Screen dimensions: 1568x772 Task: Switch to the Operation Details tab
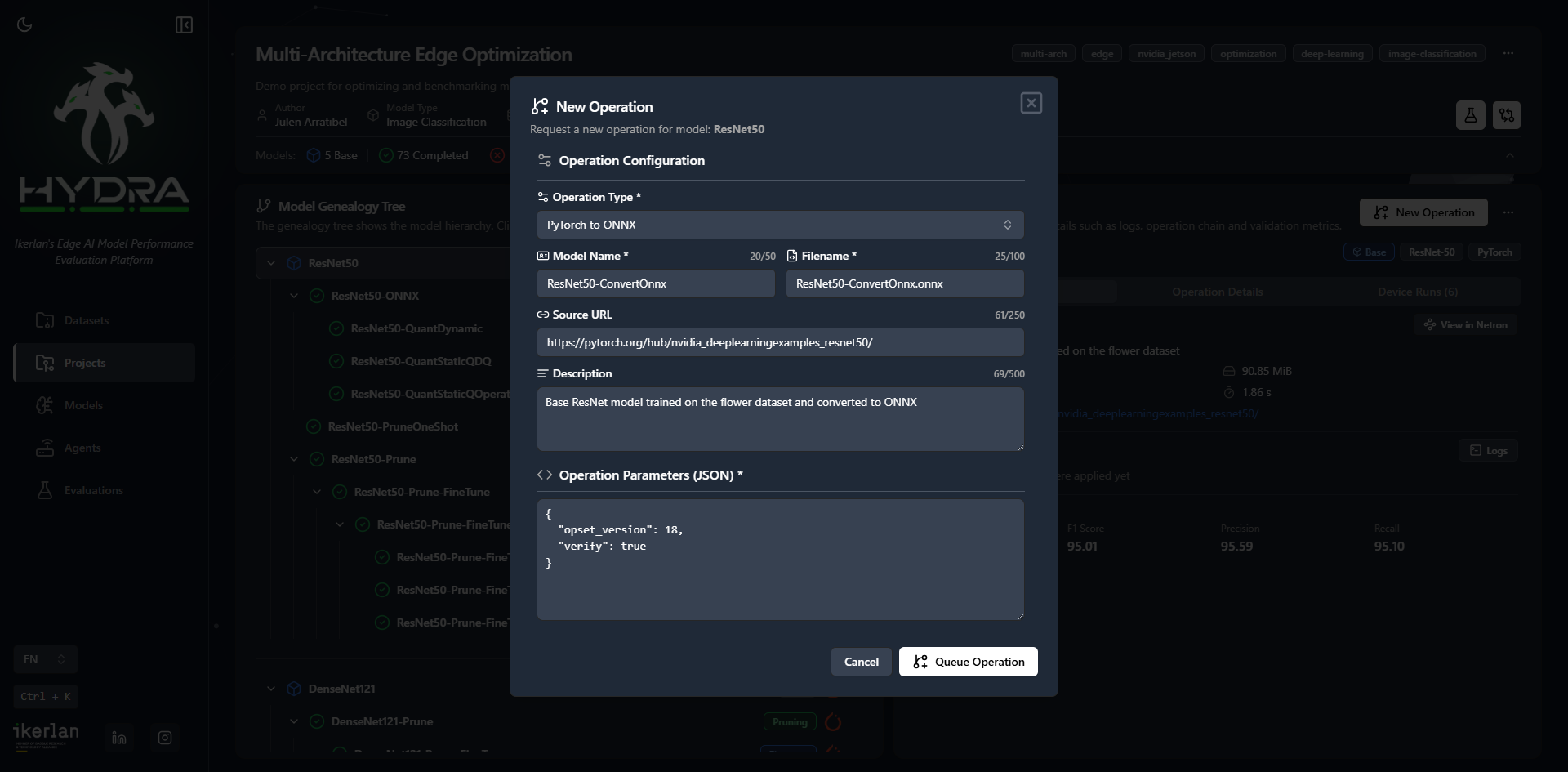point(1217,292)
